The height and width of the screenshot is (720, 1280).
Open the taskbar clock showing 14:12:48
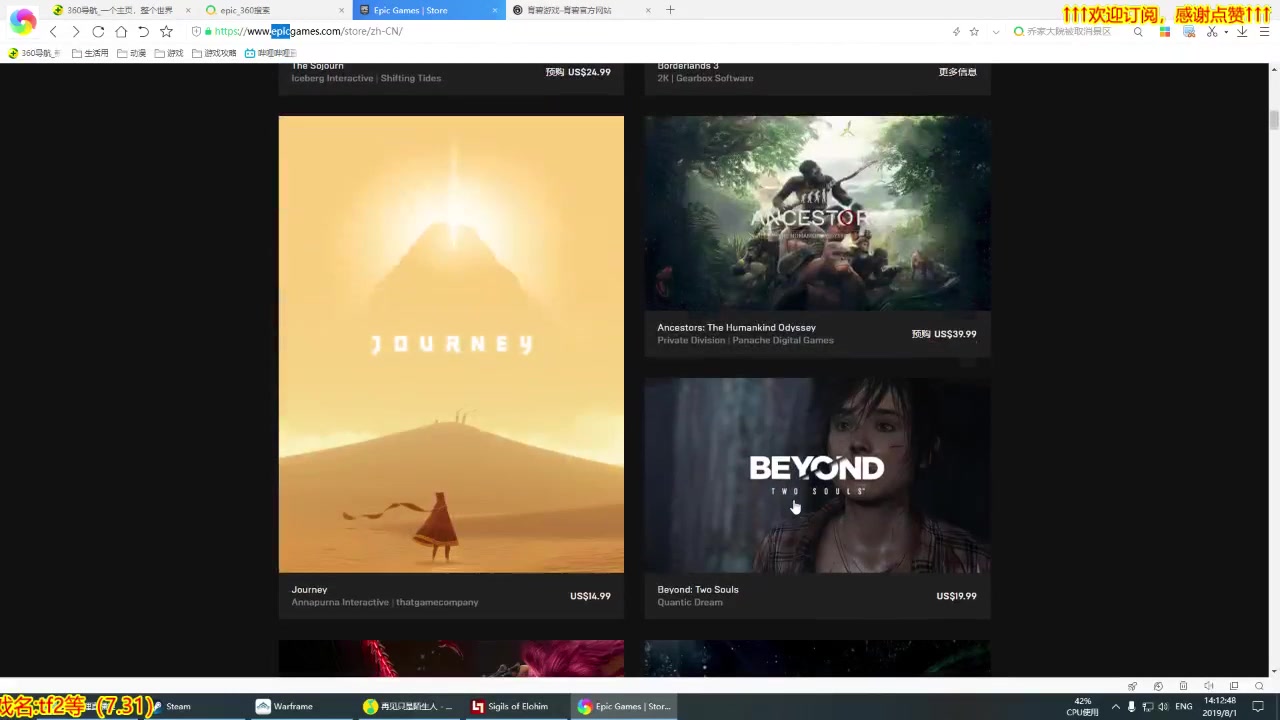[x=1220, y=707]
